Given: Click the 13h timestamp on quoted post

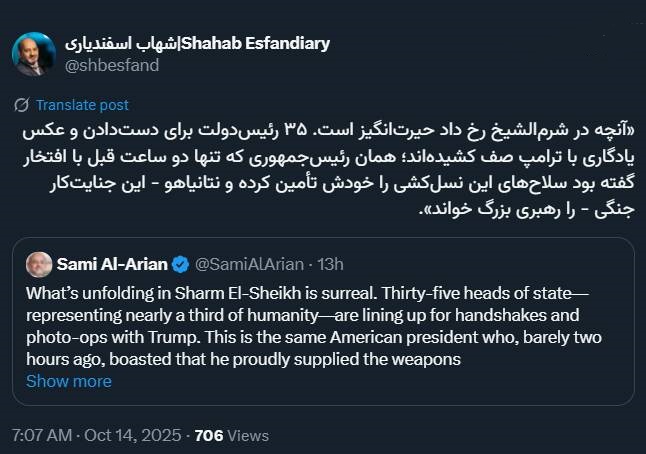Looking at the screenshot, I should point(328,264).
